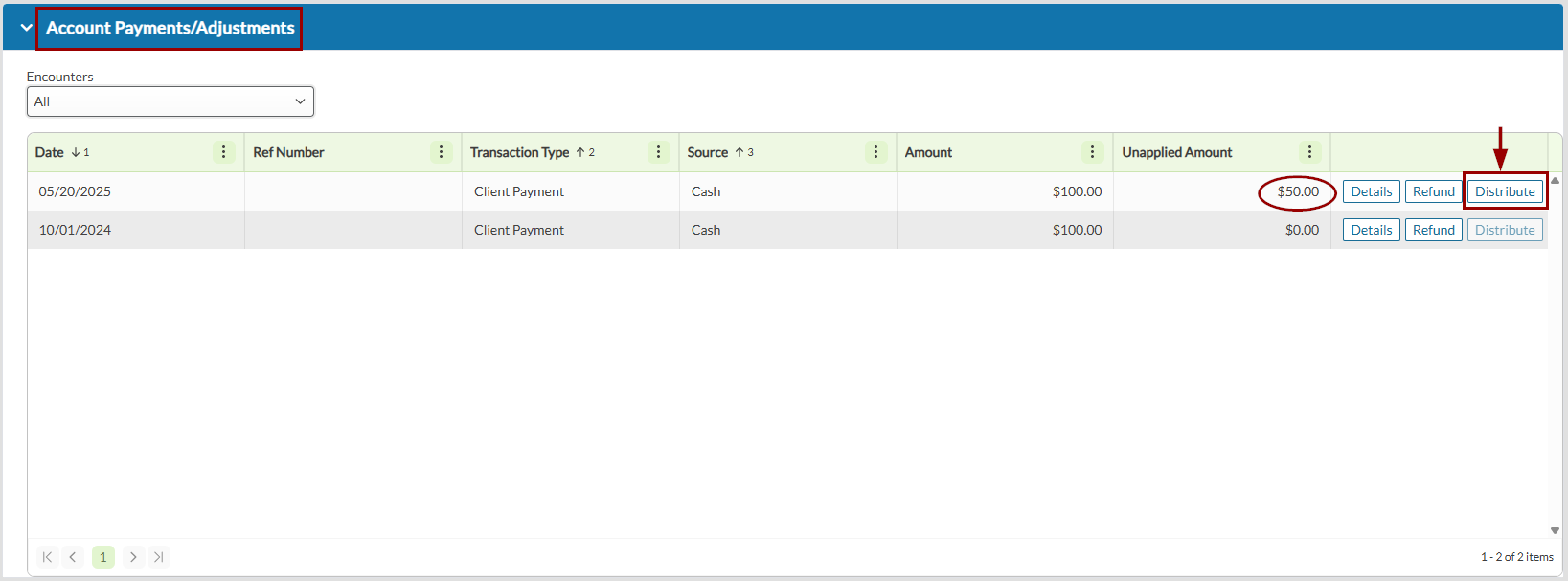Sort by the Amount column header
The image size is (1568, 581).
pos(928,152)
